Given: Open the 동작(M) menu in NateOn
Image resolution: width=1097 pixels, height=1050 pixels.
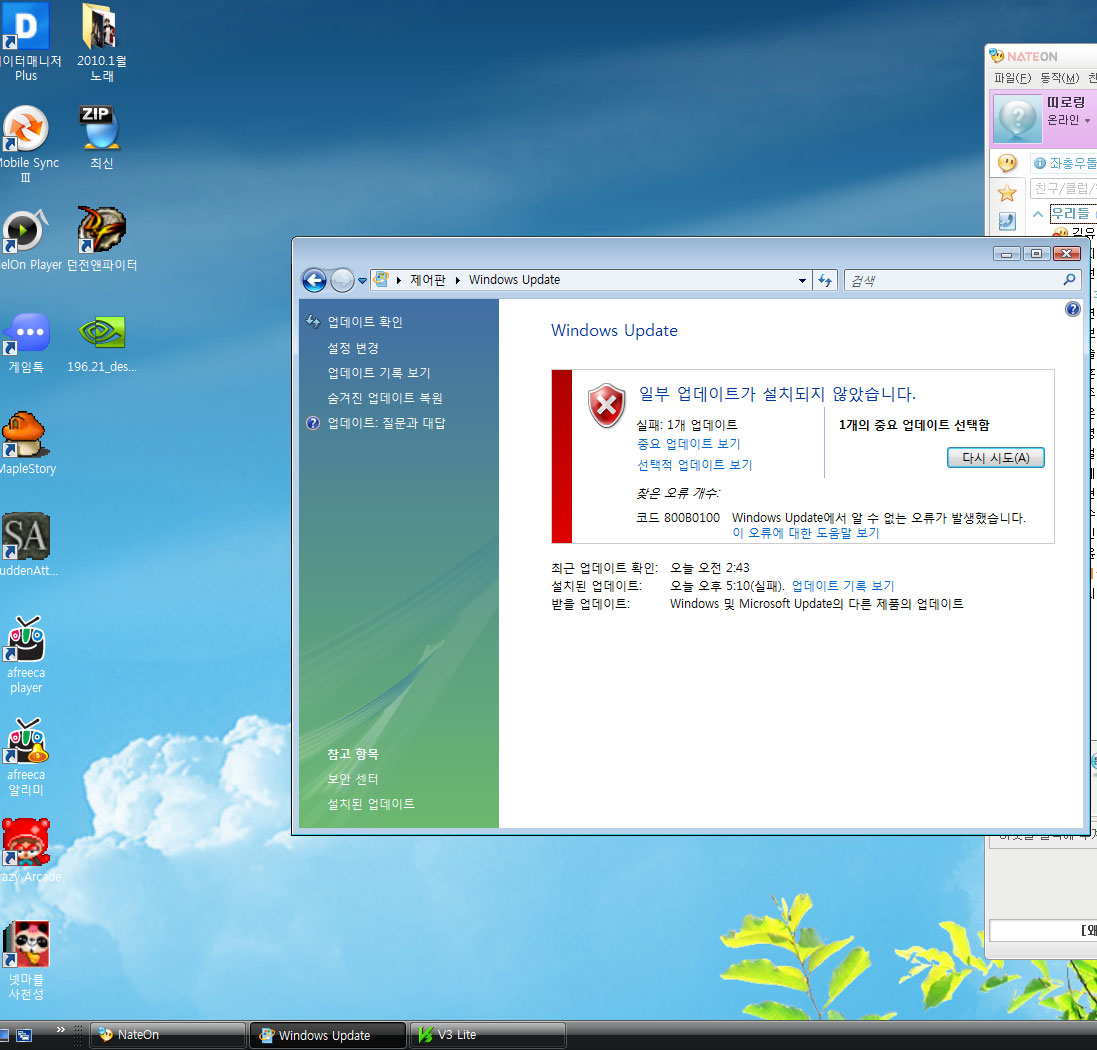Looking at the screenshot, I should (x=1059, y=78).
